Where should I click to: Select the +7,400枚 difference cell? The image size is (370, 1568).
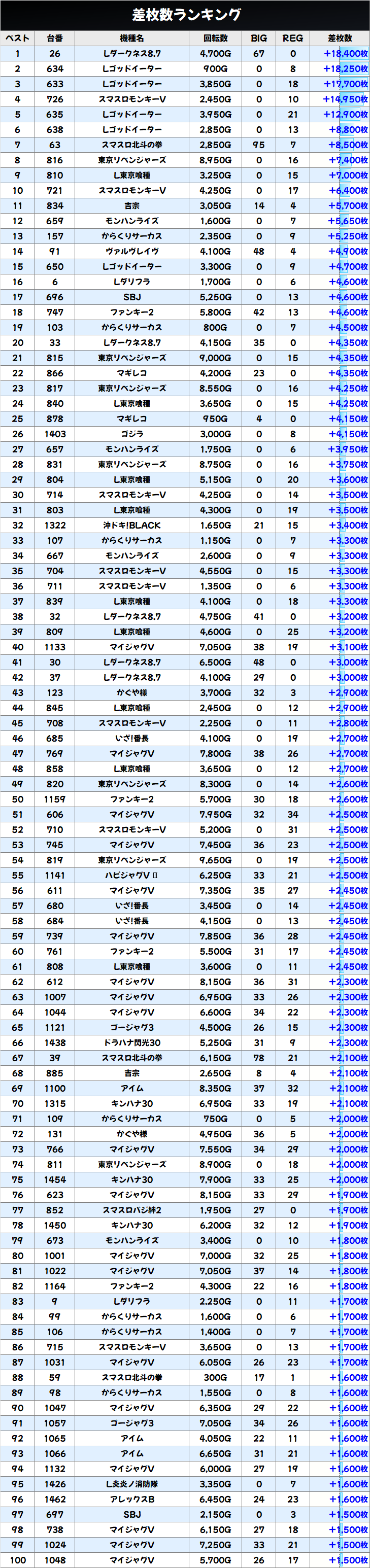[x=340, y=160]
